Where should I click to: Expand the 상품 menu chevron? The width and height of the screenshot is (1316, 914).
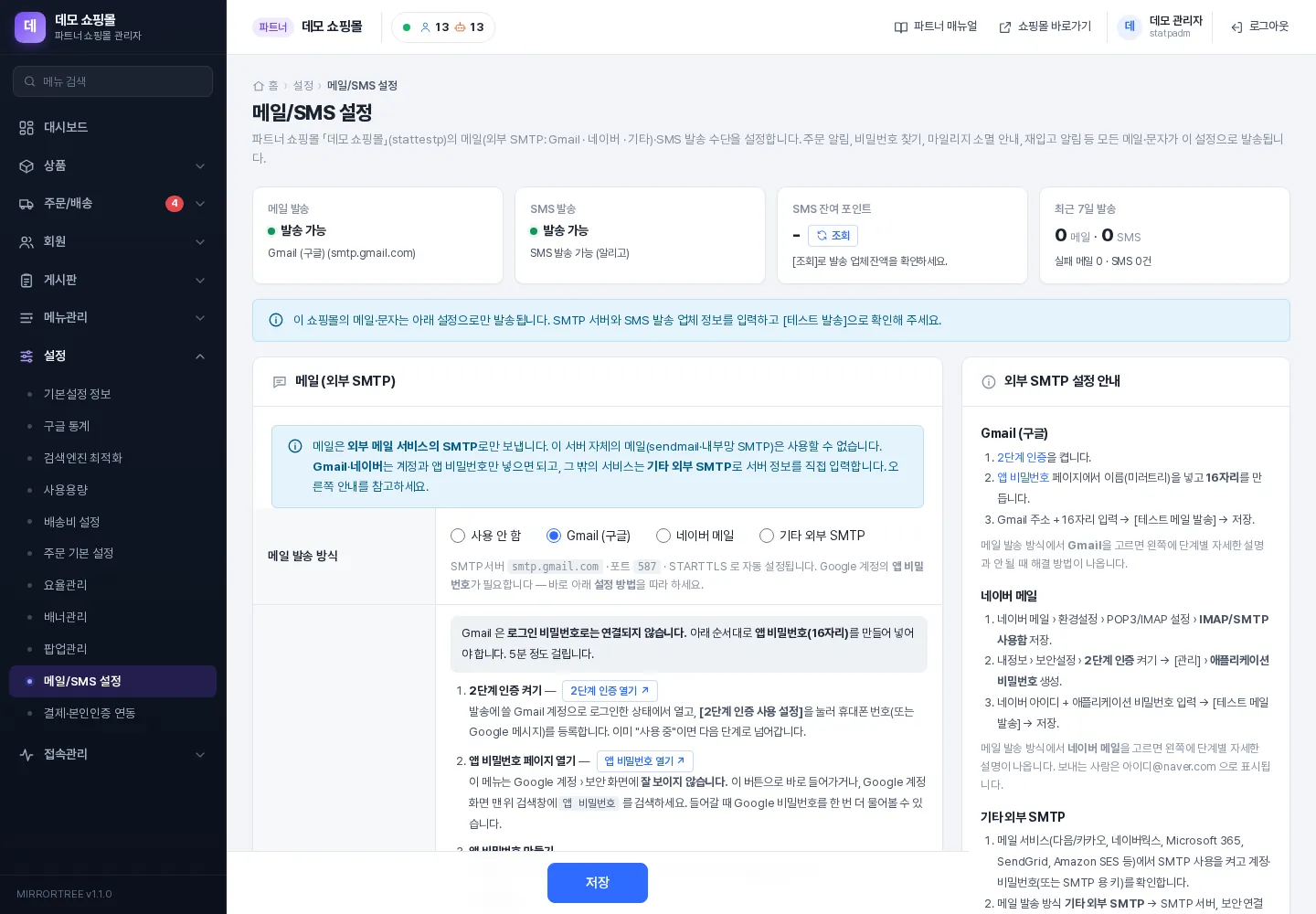(200, 166)
